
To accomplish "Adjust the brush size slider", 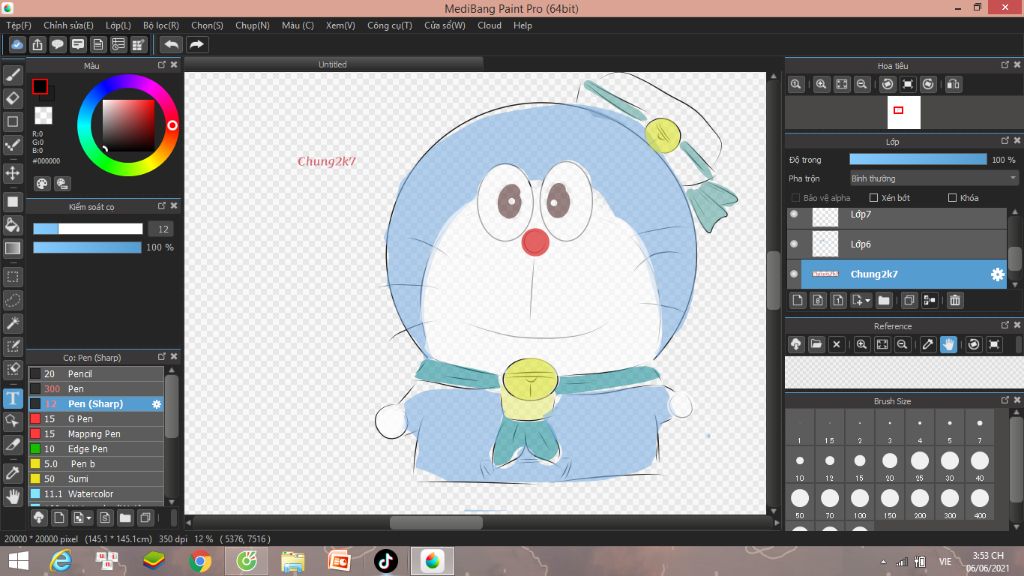I will point(88,229).
